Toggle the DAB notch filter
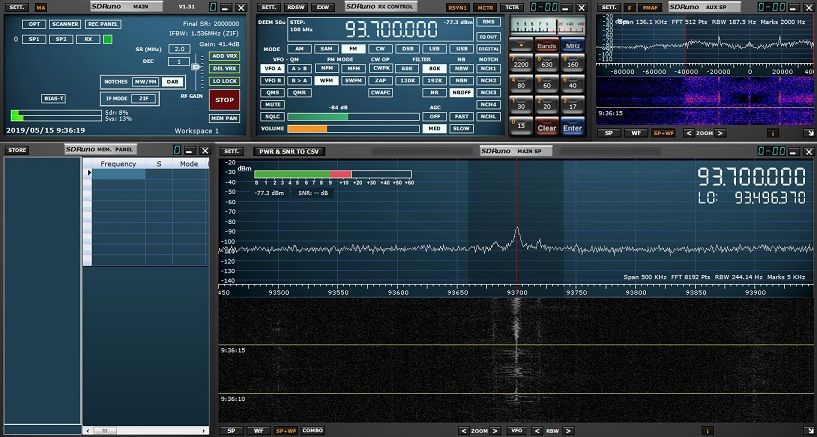 (x=172, y=82)
